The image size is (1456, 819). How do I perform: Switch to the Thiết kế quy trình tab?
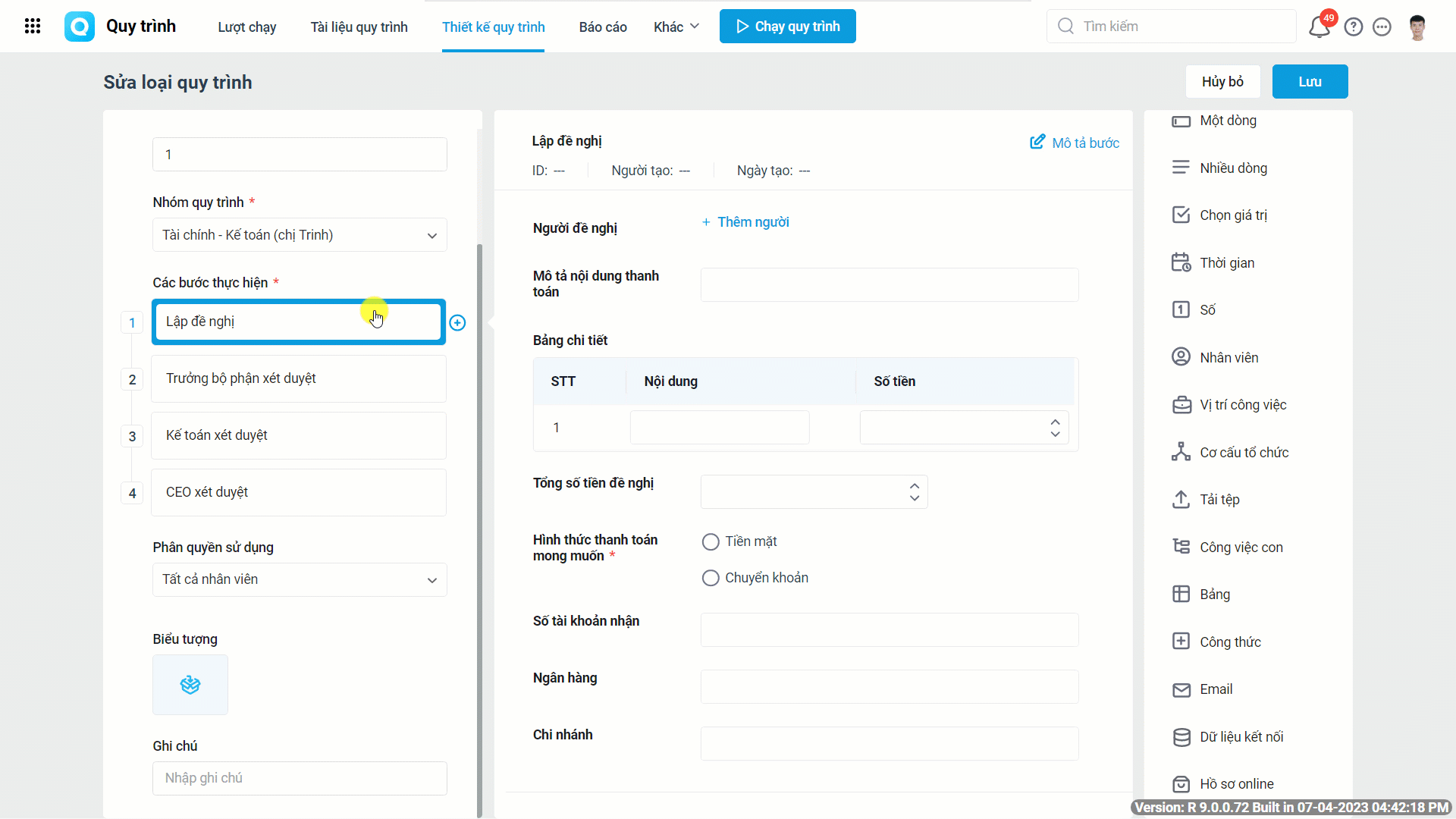[493, 27]
